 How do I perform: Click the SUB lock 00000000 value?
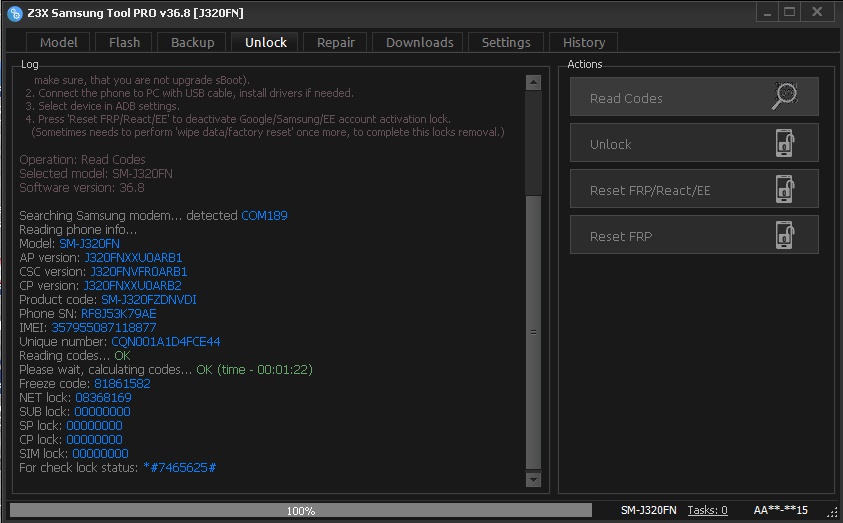[x=102, y=411]
